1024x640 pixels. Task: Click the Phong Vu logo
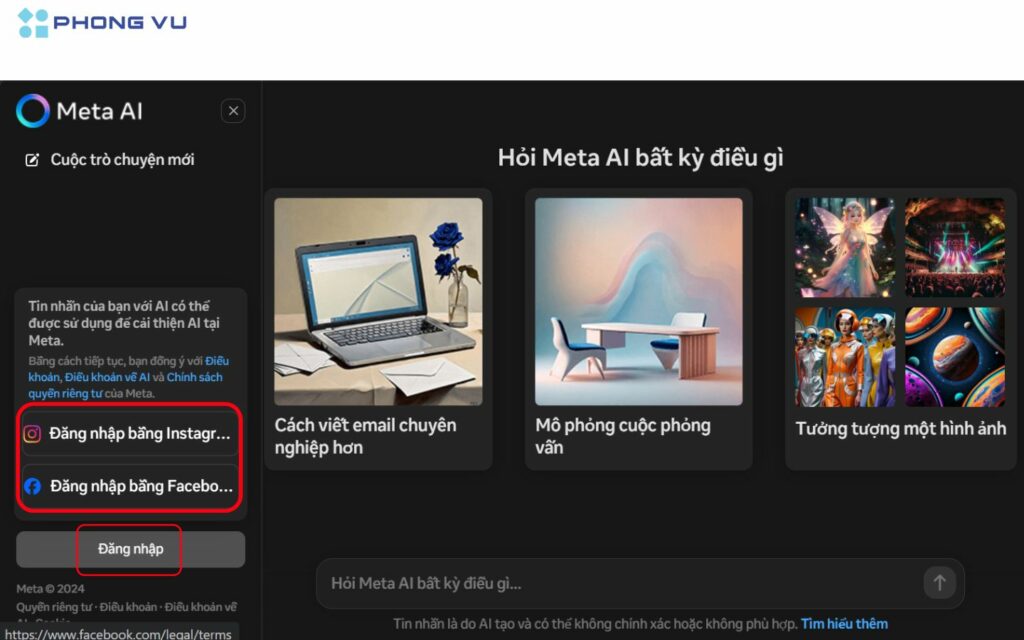[100, 23]
